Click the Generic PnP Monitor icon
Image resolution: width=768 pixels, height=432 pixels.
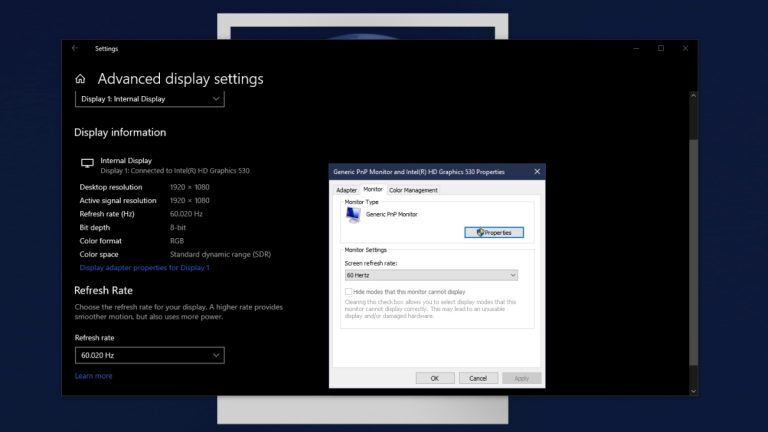click(x=352, y=215)
